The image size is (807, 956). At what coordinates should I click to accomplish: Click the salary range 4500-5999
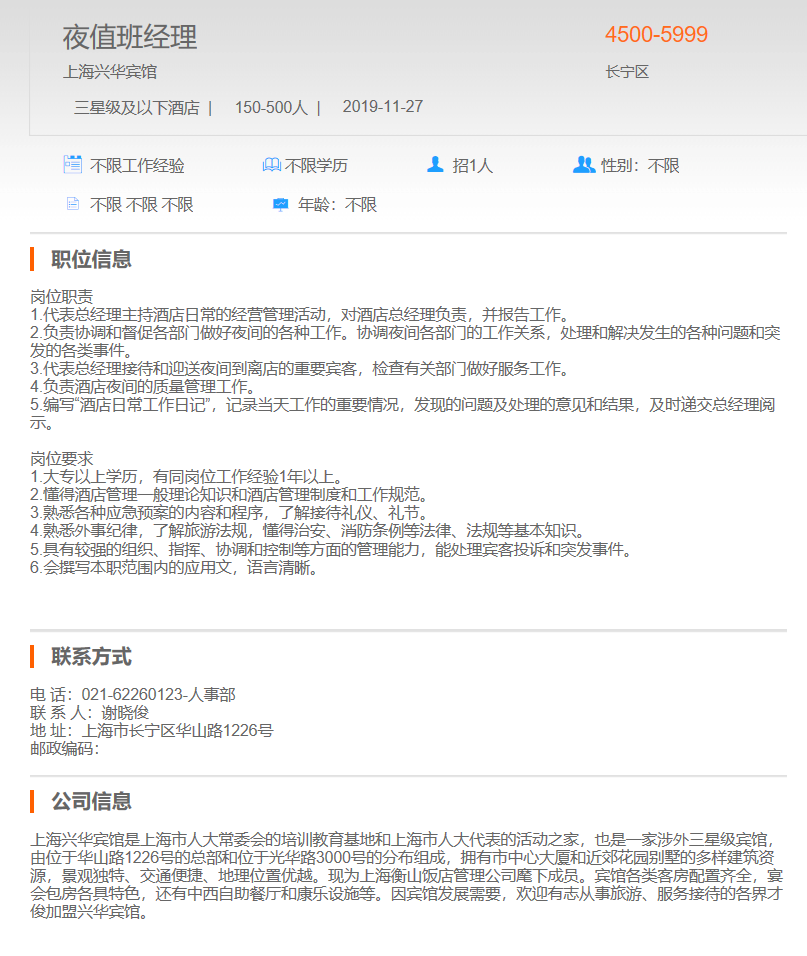tap(656, 35)
